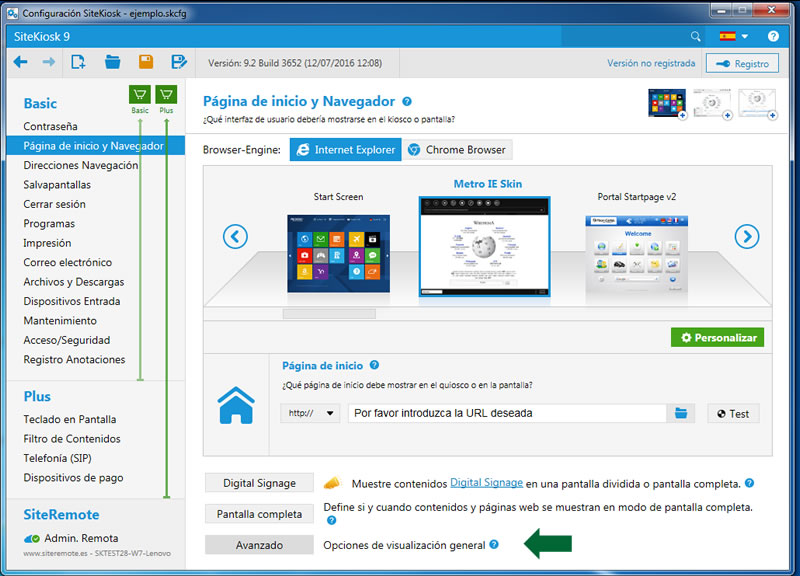Viewport: 800px width, 576px height.
Task: Open search with the magnifier icon
Action: (697, 35)
